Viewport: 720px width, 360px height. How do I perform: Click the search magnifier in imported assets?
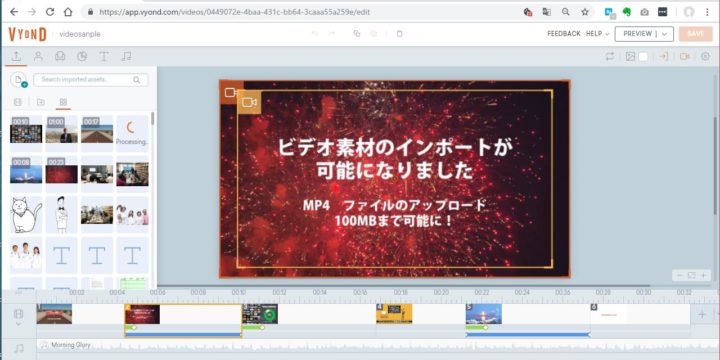136,80
